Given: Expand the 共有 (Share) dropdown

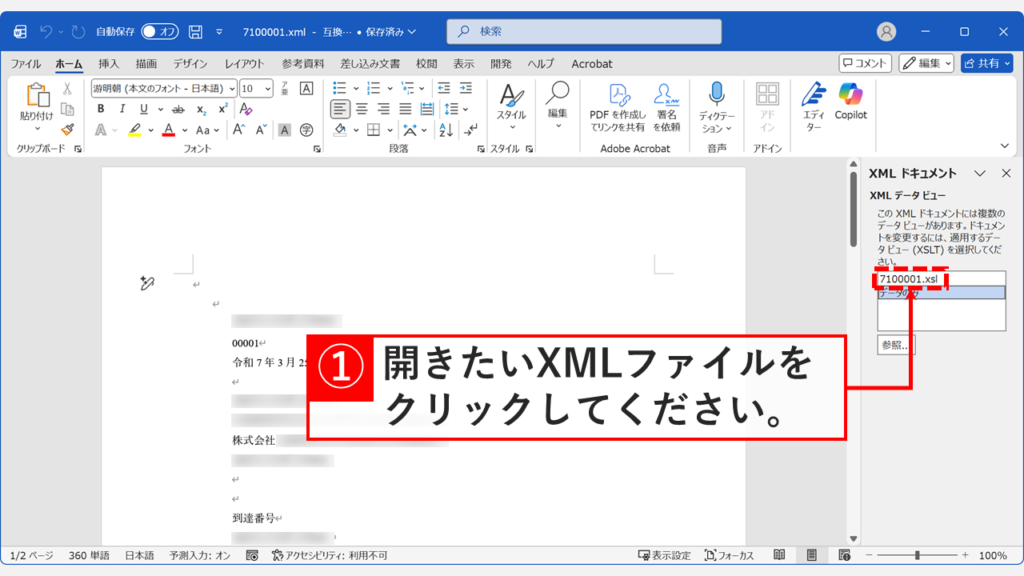Looking at the screenshot, I should pyautogui.click(x=1008, y=63).
